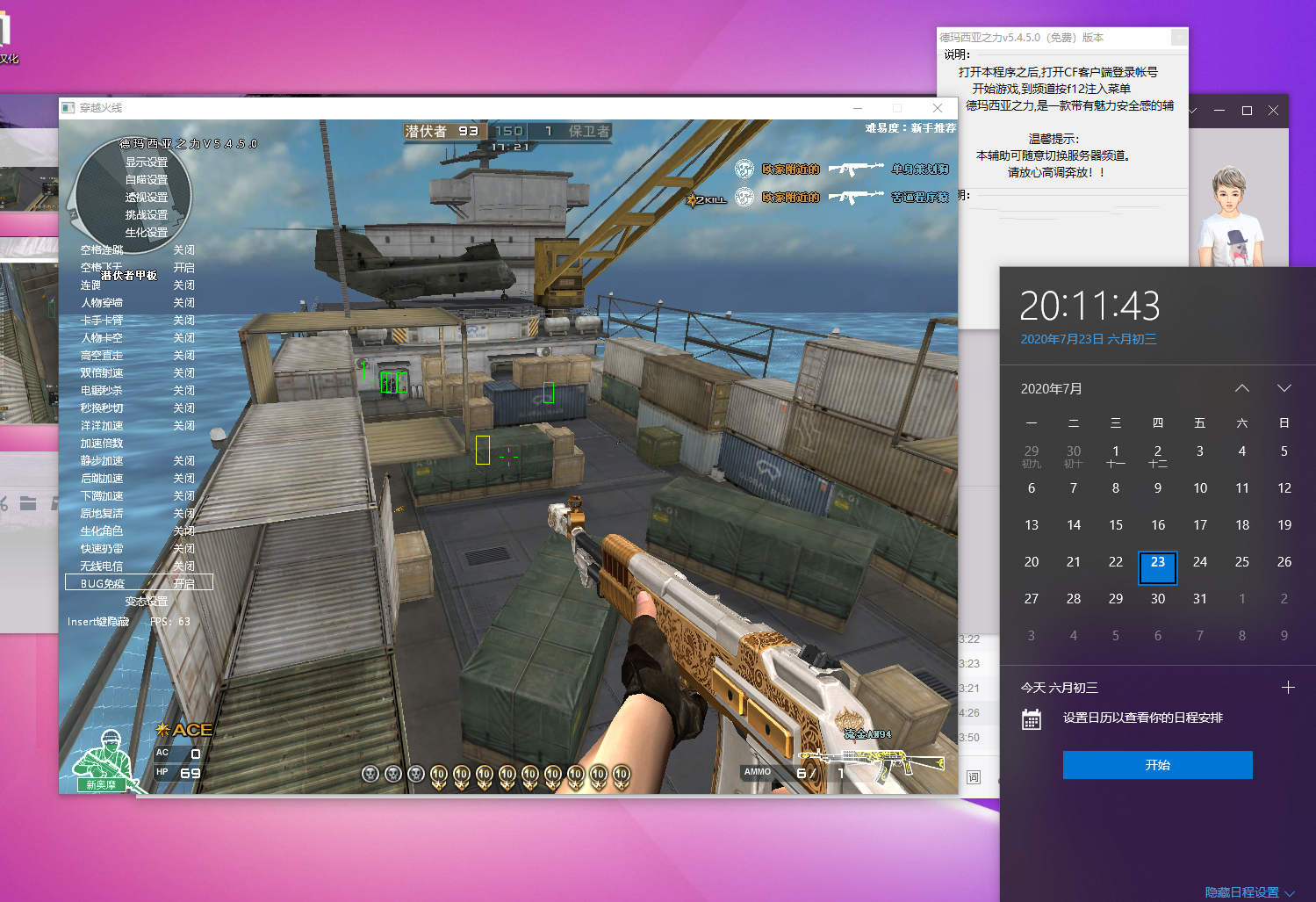
Task: Toggle 双倍射速 option
Action: [x=138, y=373]
